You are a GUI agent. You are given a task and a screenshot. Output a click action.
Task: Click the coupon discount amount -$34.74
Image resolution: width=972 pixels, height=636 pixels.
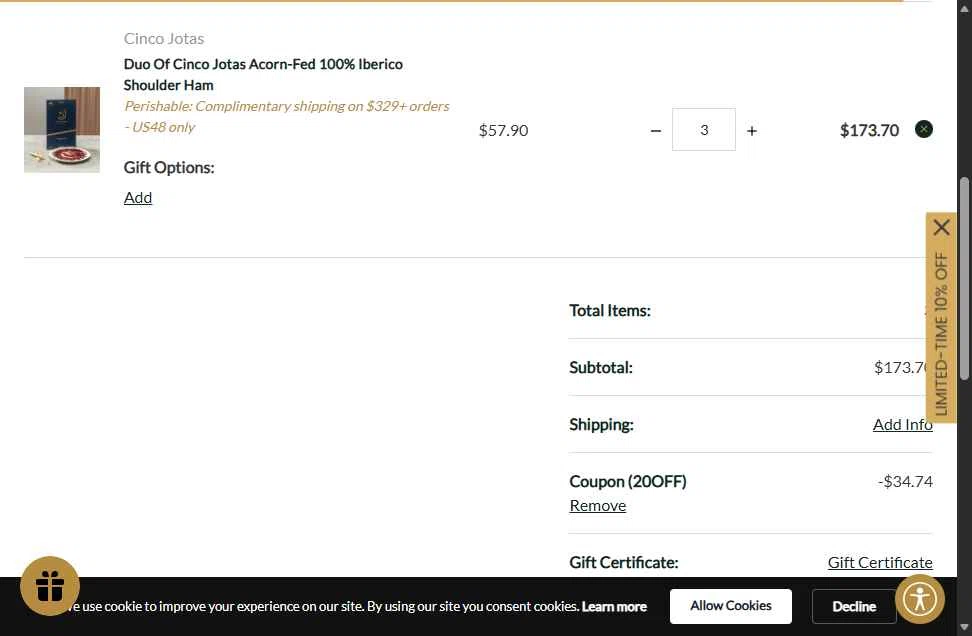click(905, 482)
